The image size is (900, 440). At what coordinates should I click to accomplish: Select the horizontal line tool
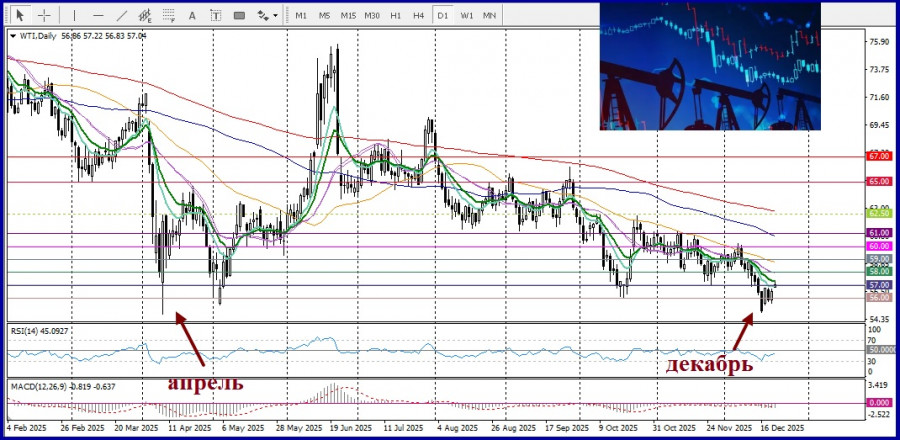97,15
